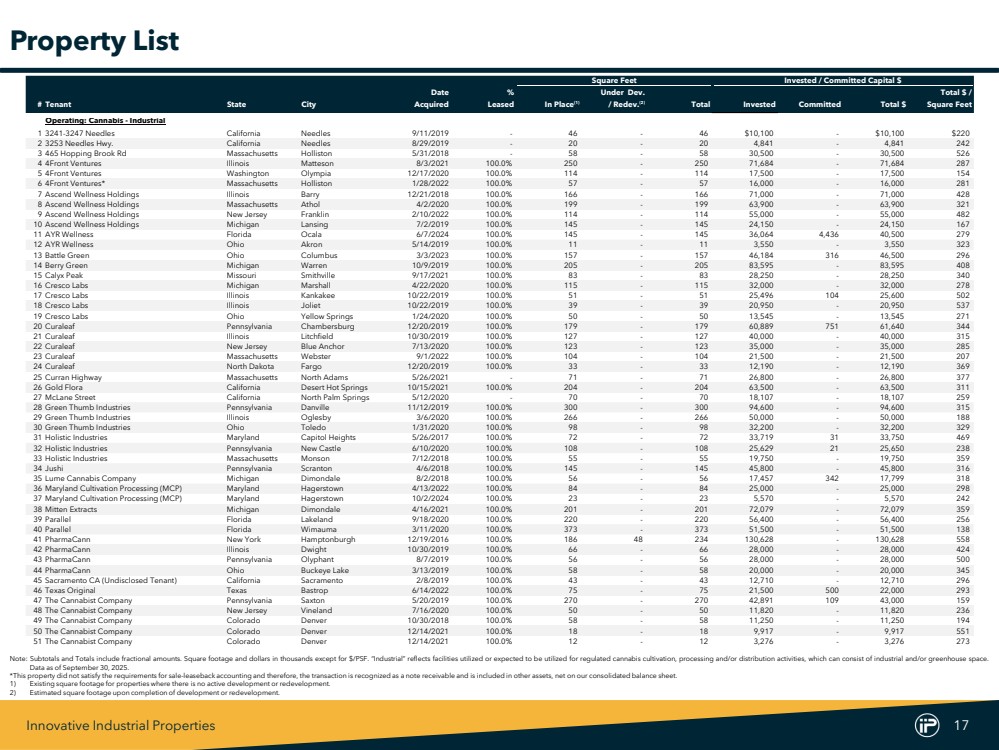Click the State column header

(238, 104)
